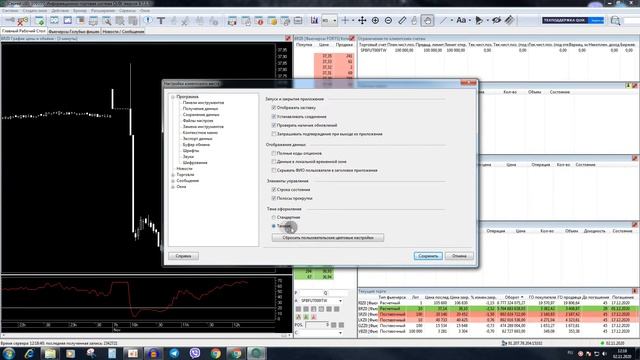Click the QUIK tech support banner
Image resolution: width=640 pixels, height=360 pixels.
573,20
